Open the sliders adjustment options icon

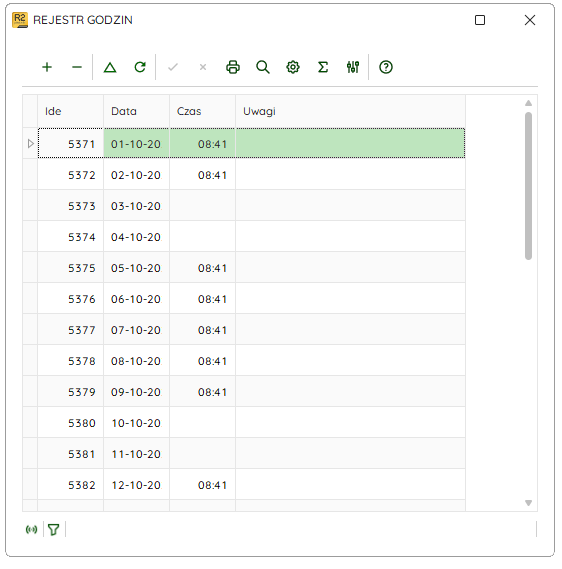pos(353,67)
